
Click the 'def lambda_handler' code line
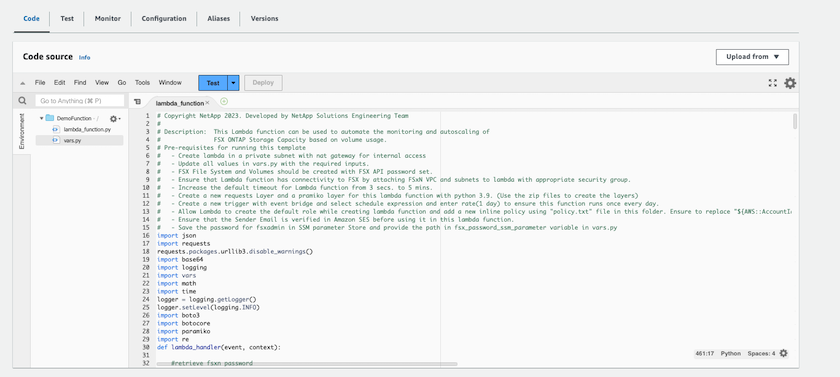pos(219,348)
